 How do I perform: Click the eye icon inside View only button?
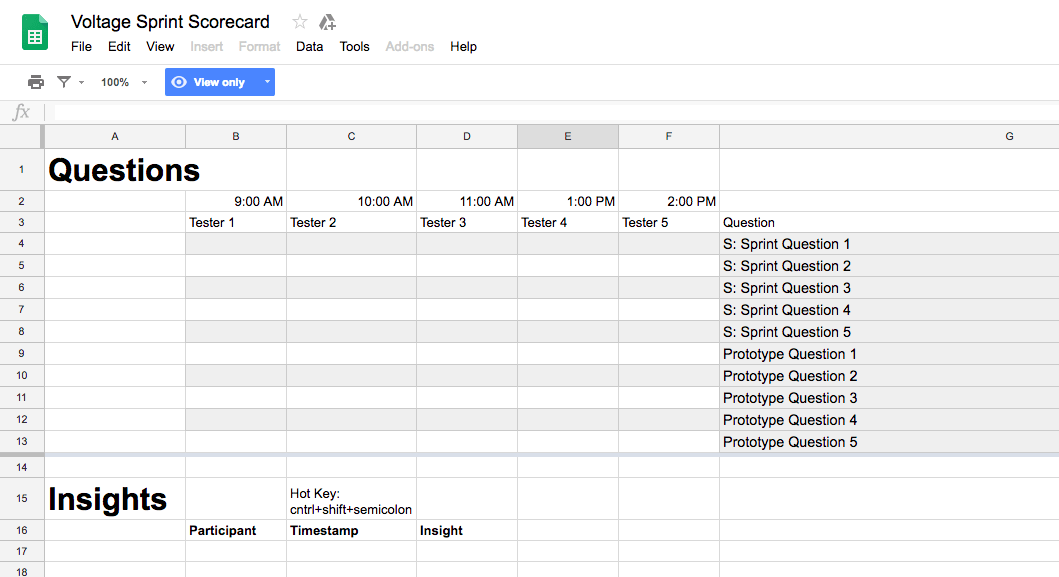point(181,82)
